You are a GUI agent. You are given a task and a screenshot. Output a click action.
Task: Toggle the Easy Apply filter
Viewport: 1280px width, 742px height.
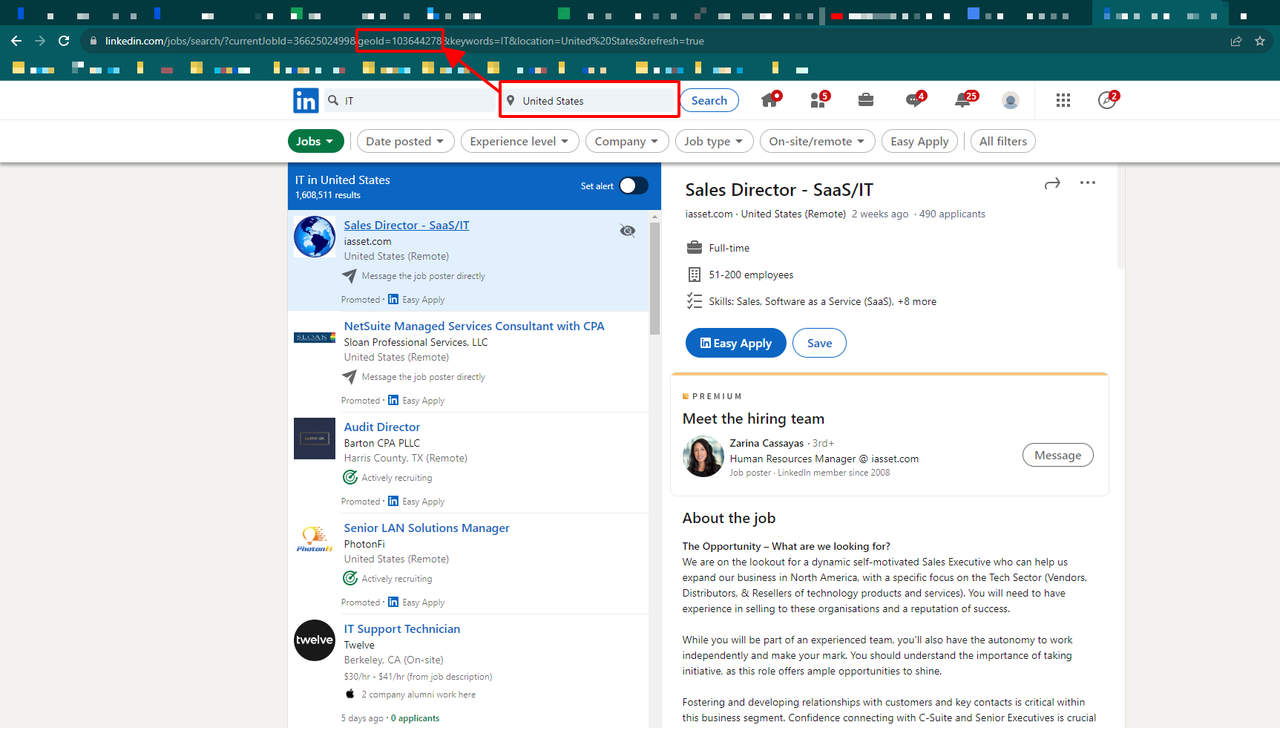pyautogui.click(x=919, y=142)
